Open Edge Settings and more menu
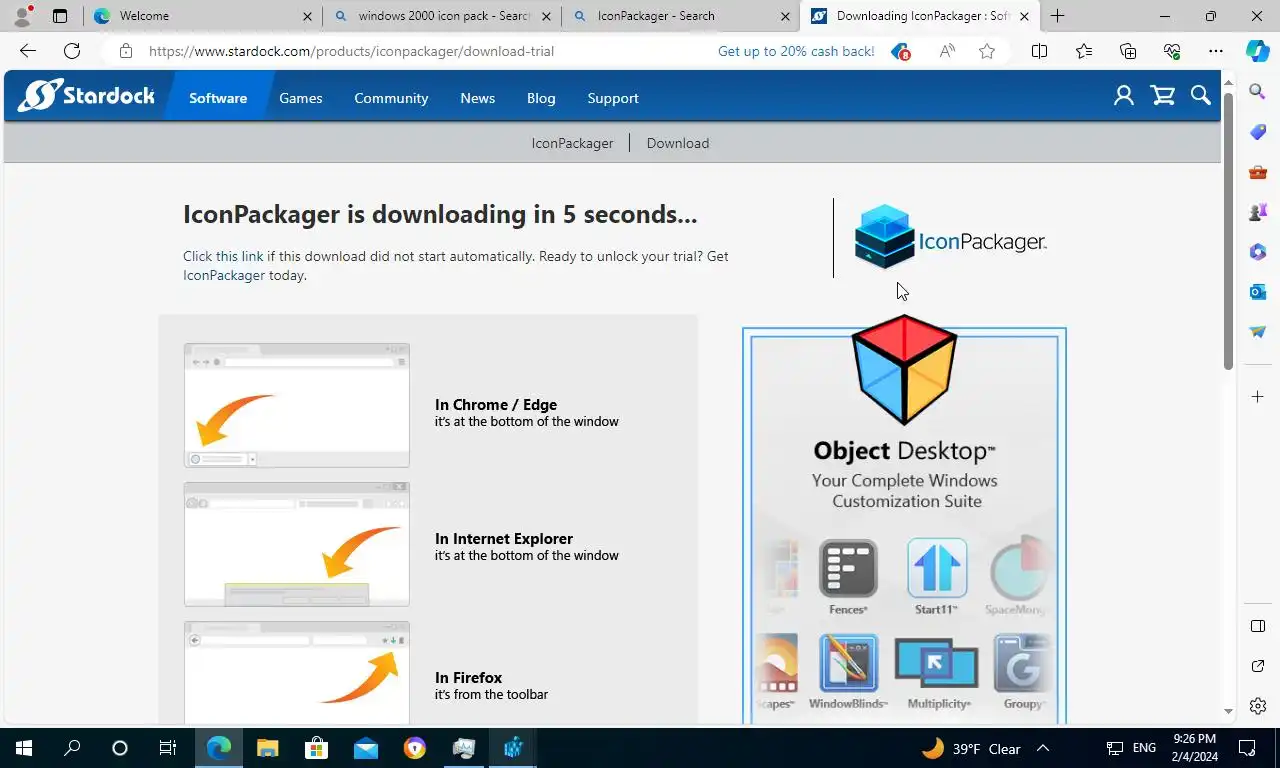Screen dimensions: 1280x768 pyautogui.click(x=1215, y=51)
